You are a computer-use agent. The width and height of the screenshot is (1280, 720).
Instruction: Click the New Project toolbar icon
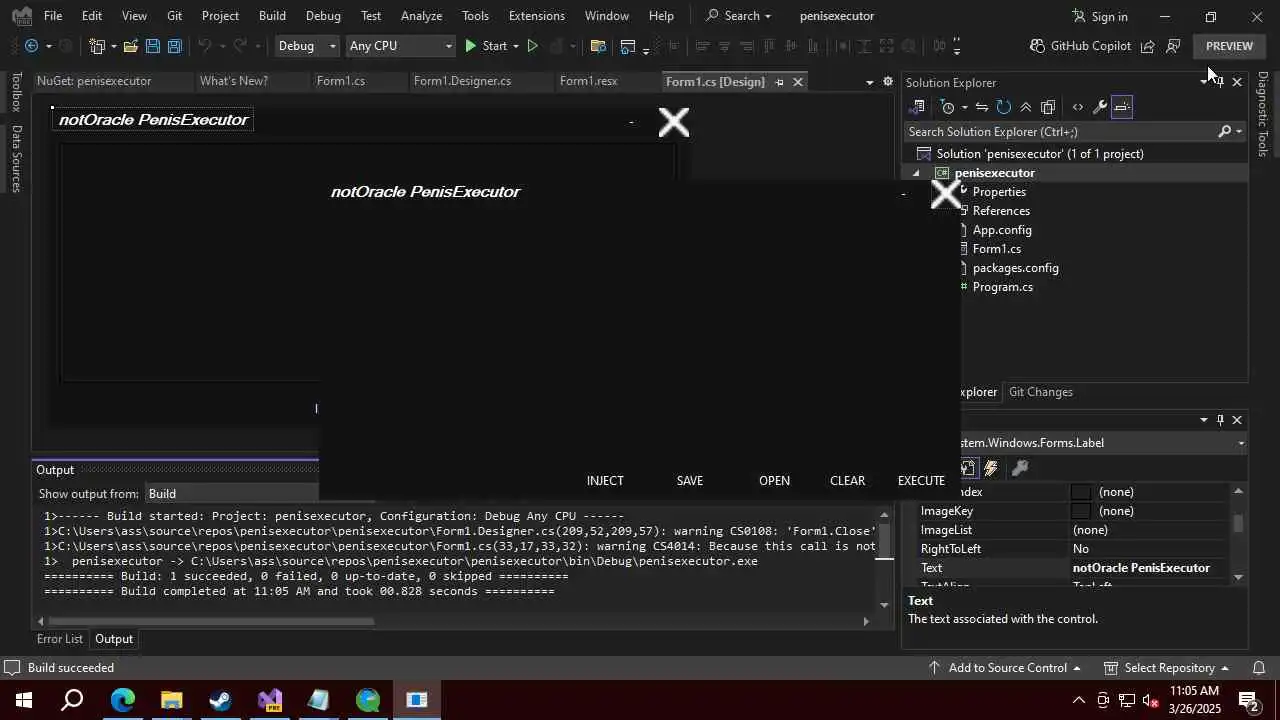tap(97, 46)
